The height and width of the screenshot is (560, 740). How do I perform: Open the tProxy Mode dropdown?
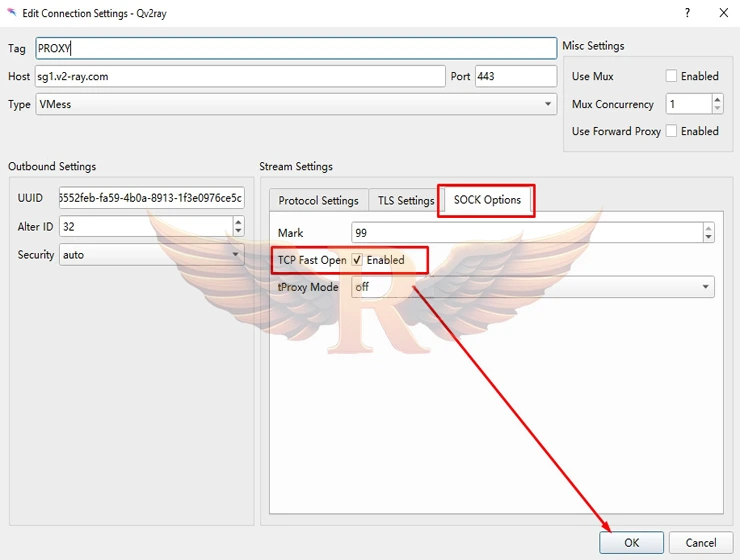(532, 287)
